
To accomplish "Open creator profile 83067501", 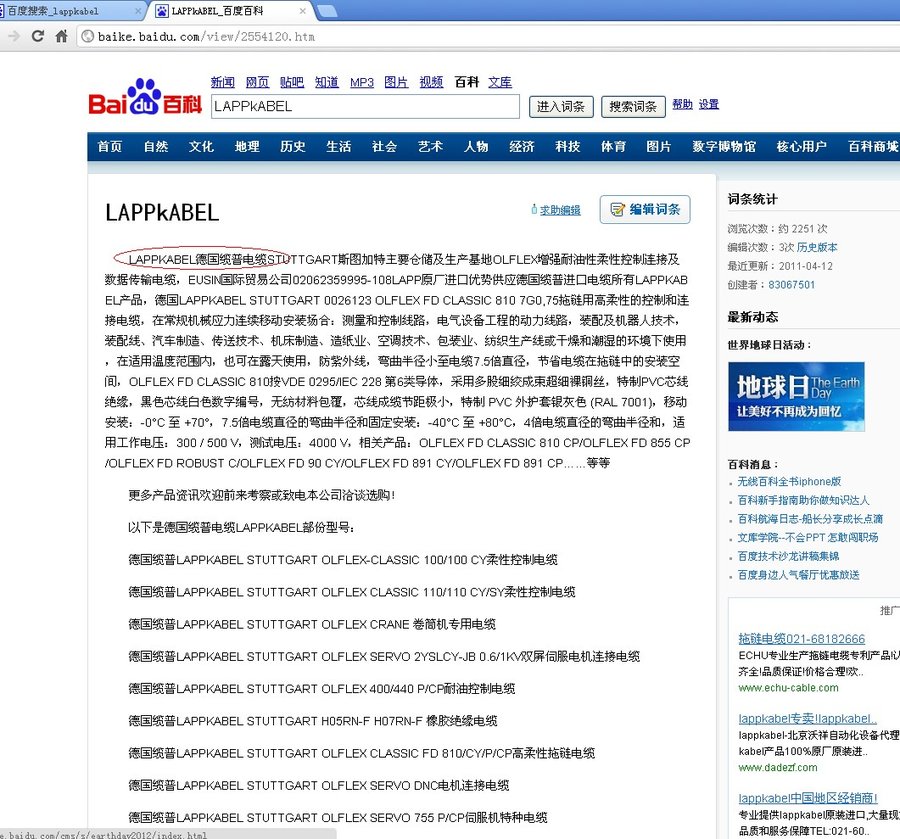I will tap(792, 285).
